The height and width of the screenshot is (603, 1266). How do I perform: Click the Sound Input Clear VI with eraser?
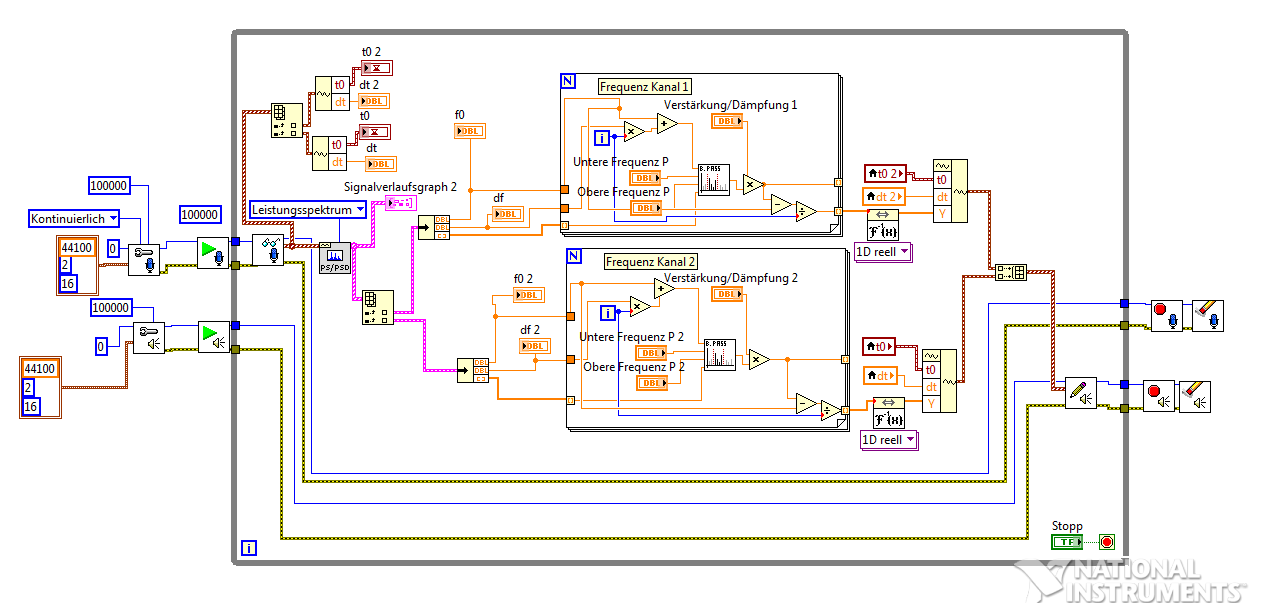click(1209, 315)
